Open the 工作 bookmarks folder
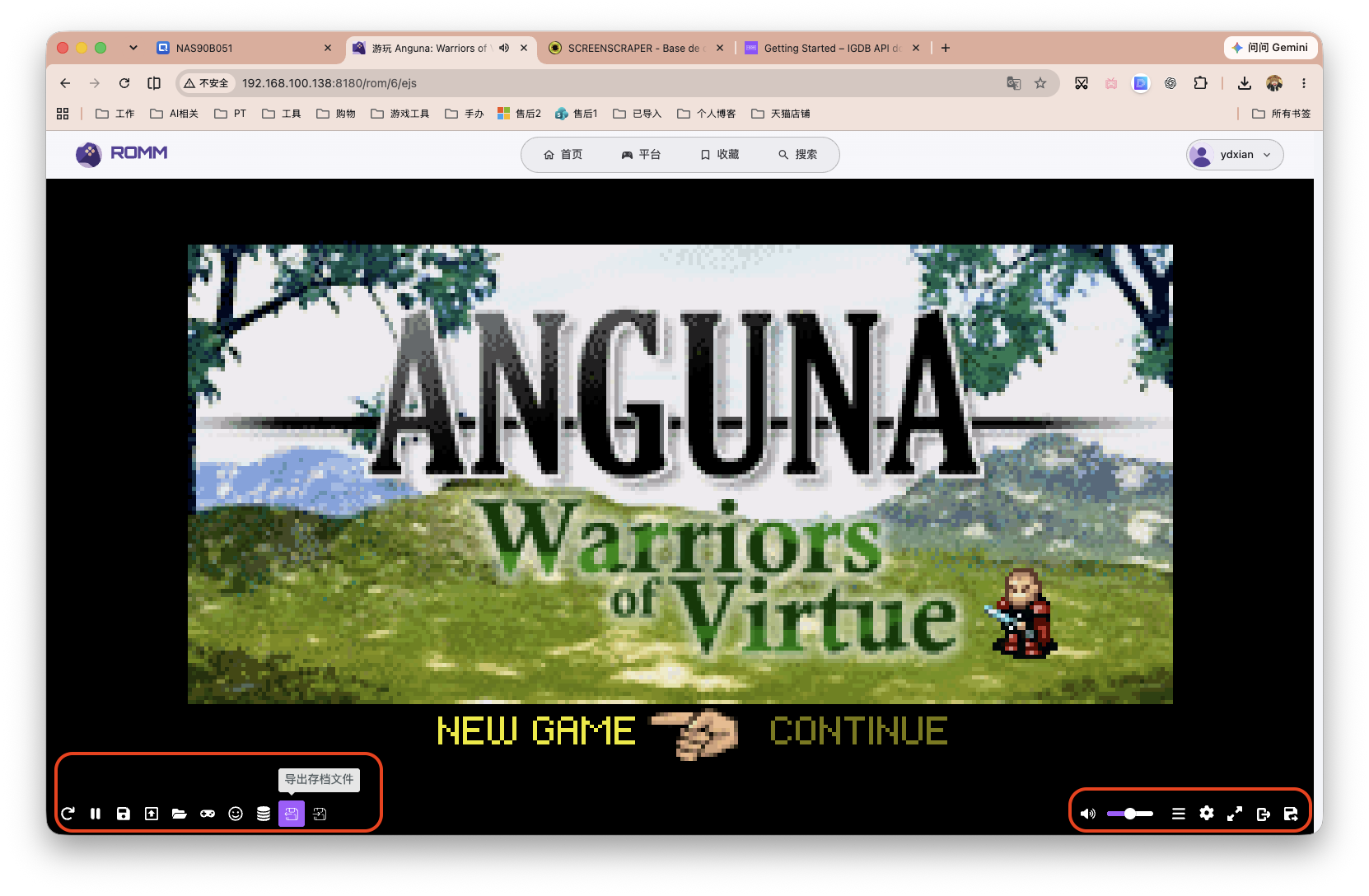 coord(115,114)
